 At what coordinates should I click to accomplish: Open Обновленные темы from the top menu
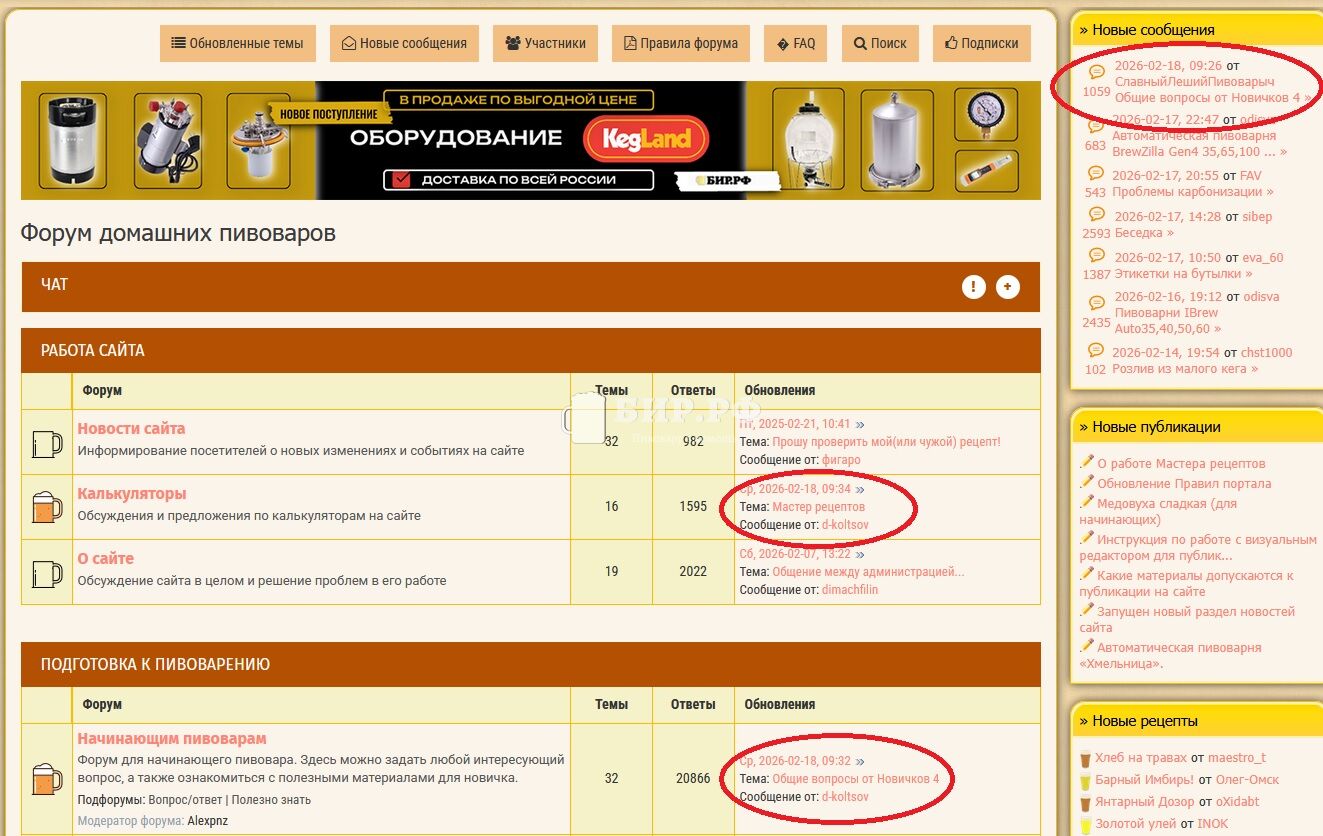click(238, 43)
